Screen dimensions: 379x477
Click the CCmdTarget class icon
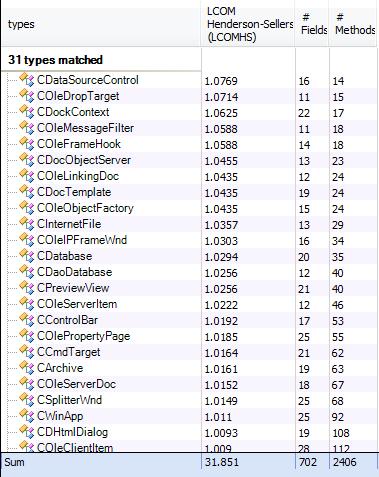[x=27, y=352]
